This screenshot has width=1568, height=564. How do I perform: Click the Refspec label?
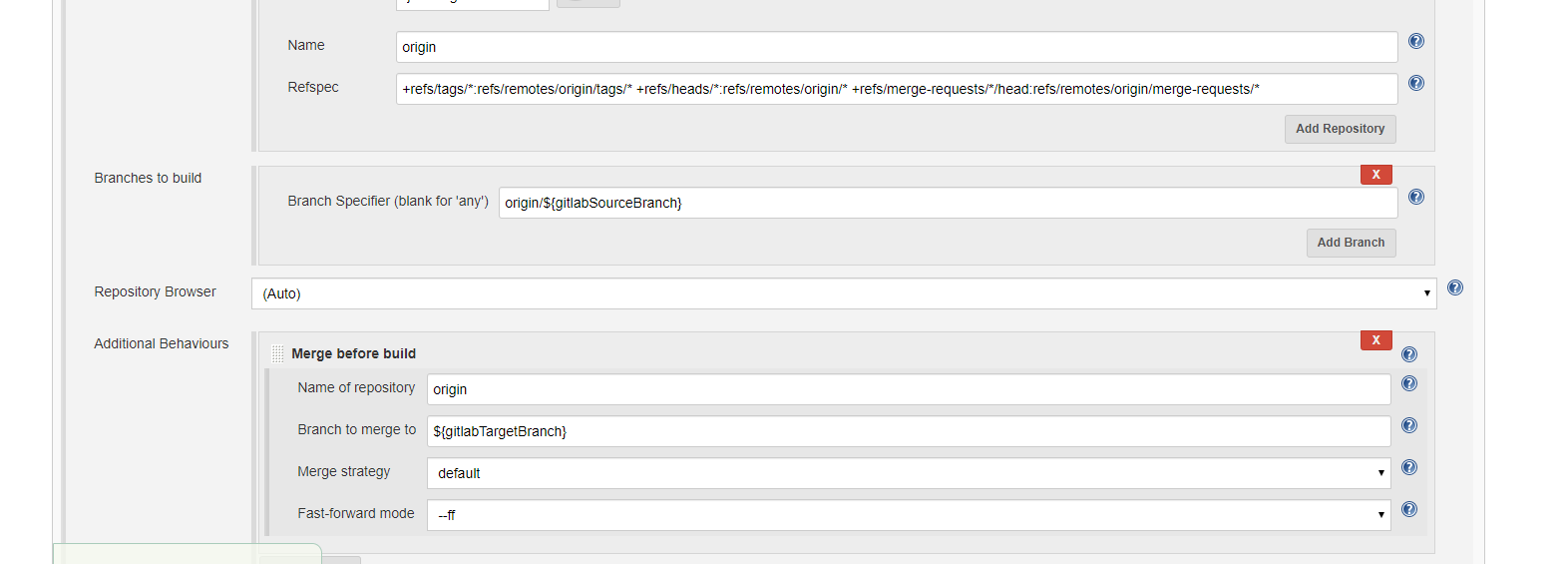[x=313, y=87]
